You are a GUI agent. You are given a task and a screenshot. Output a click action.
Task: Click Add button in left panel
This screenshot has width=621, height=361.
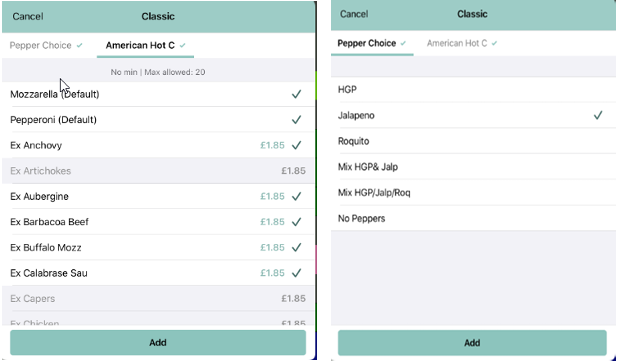pyautogui.click(x=158, y=342)
